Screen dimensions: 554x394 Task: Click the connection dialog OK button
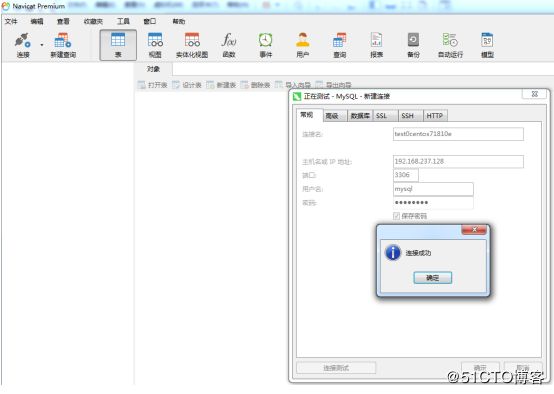point(480,368)
